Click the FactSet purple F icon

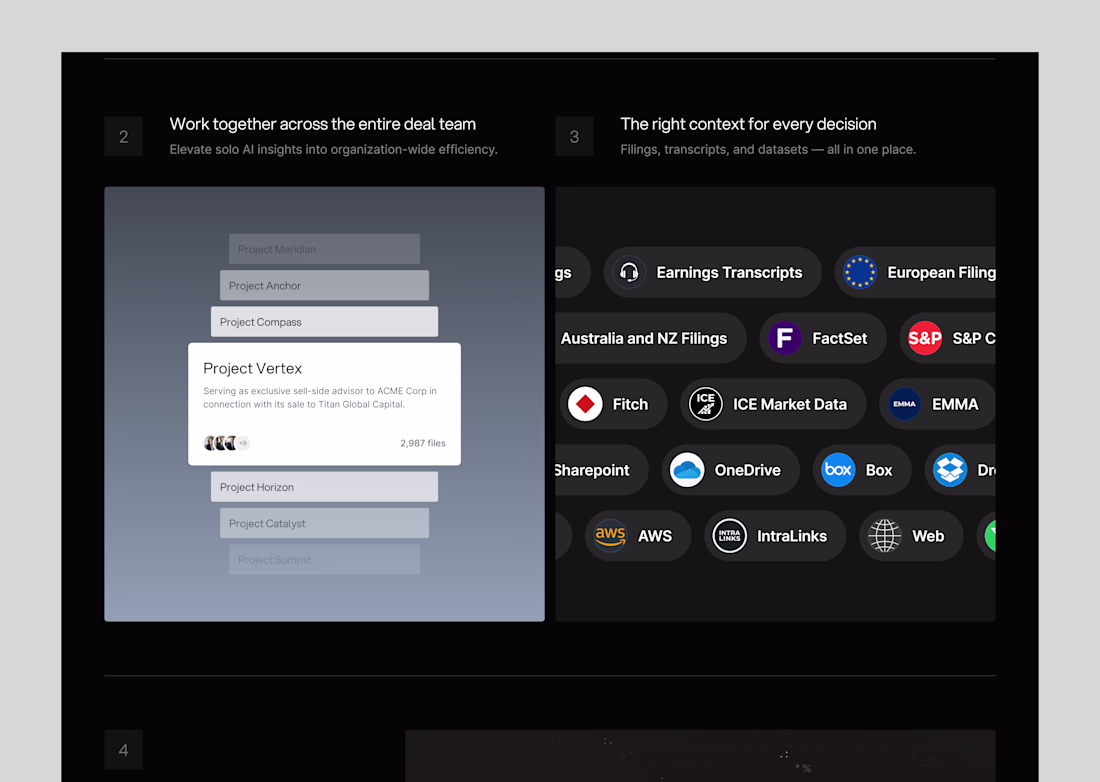point(785,338)
